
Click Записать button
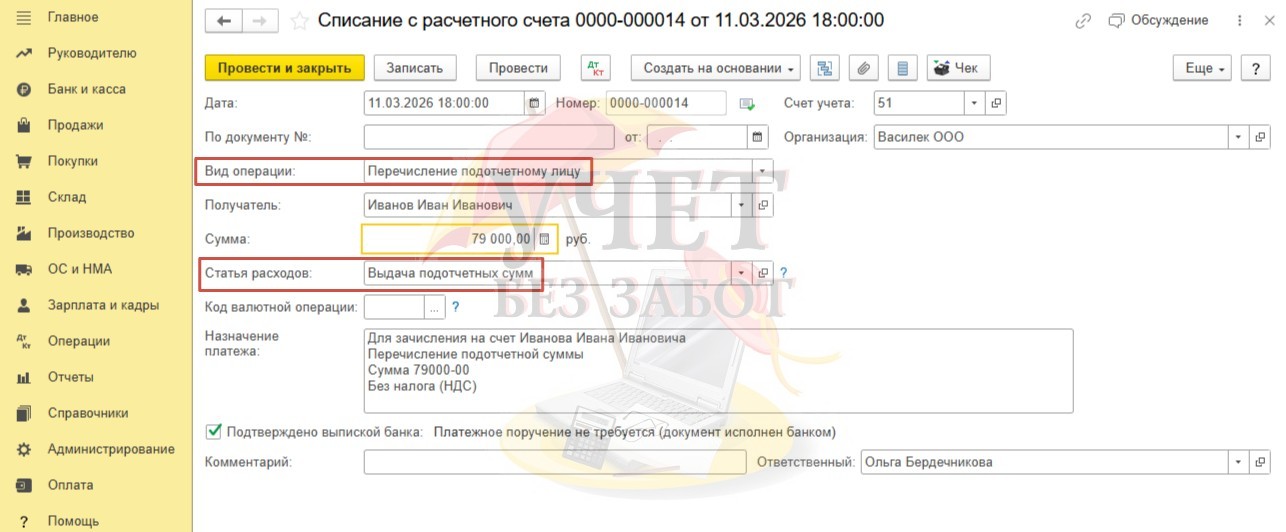click(415, 68)
